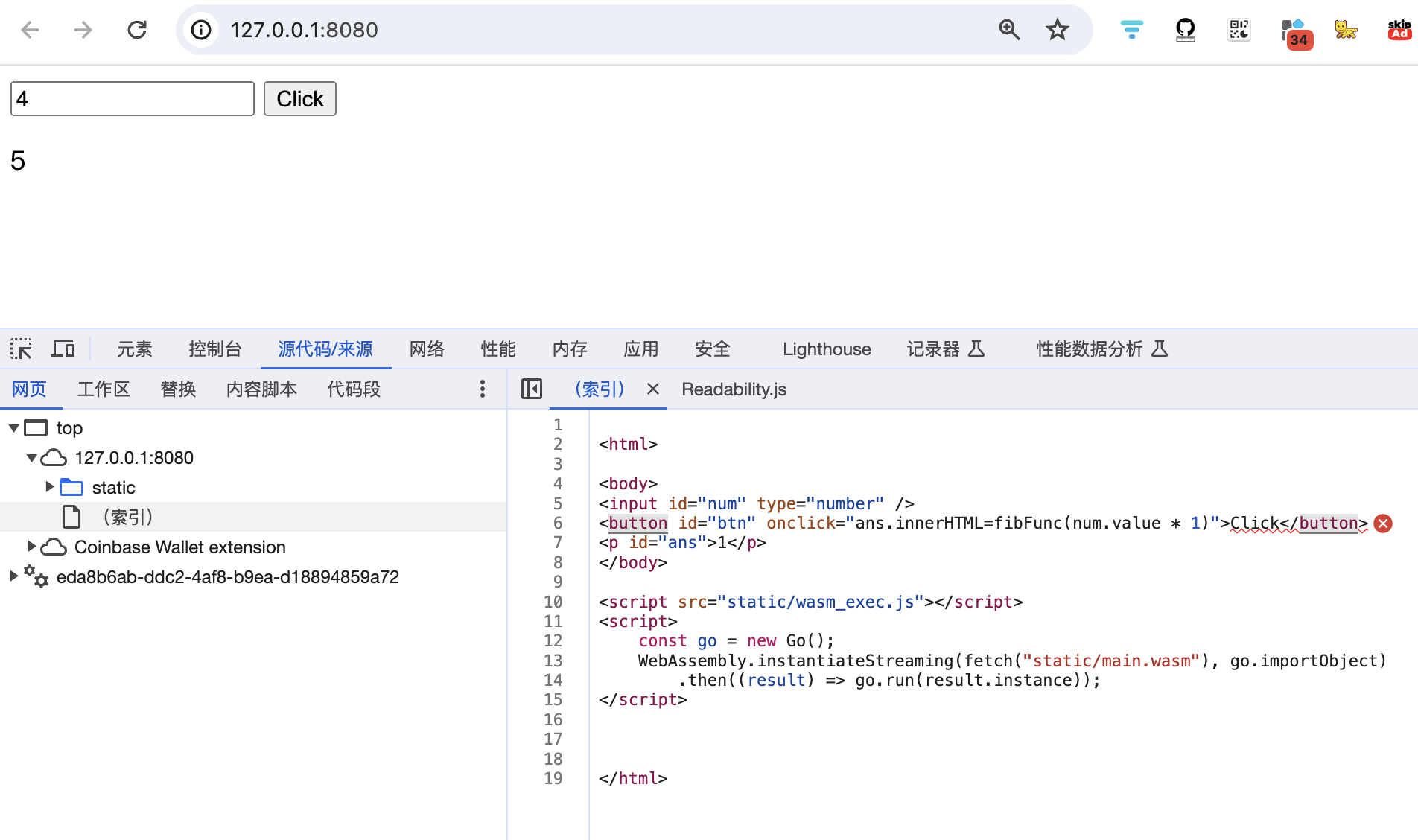Click line number 6 in the gutter
1418x840 pixels.
(558, 523)
